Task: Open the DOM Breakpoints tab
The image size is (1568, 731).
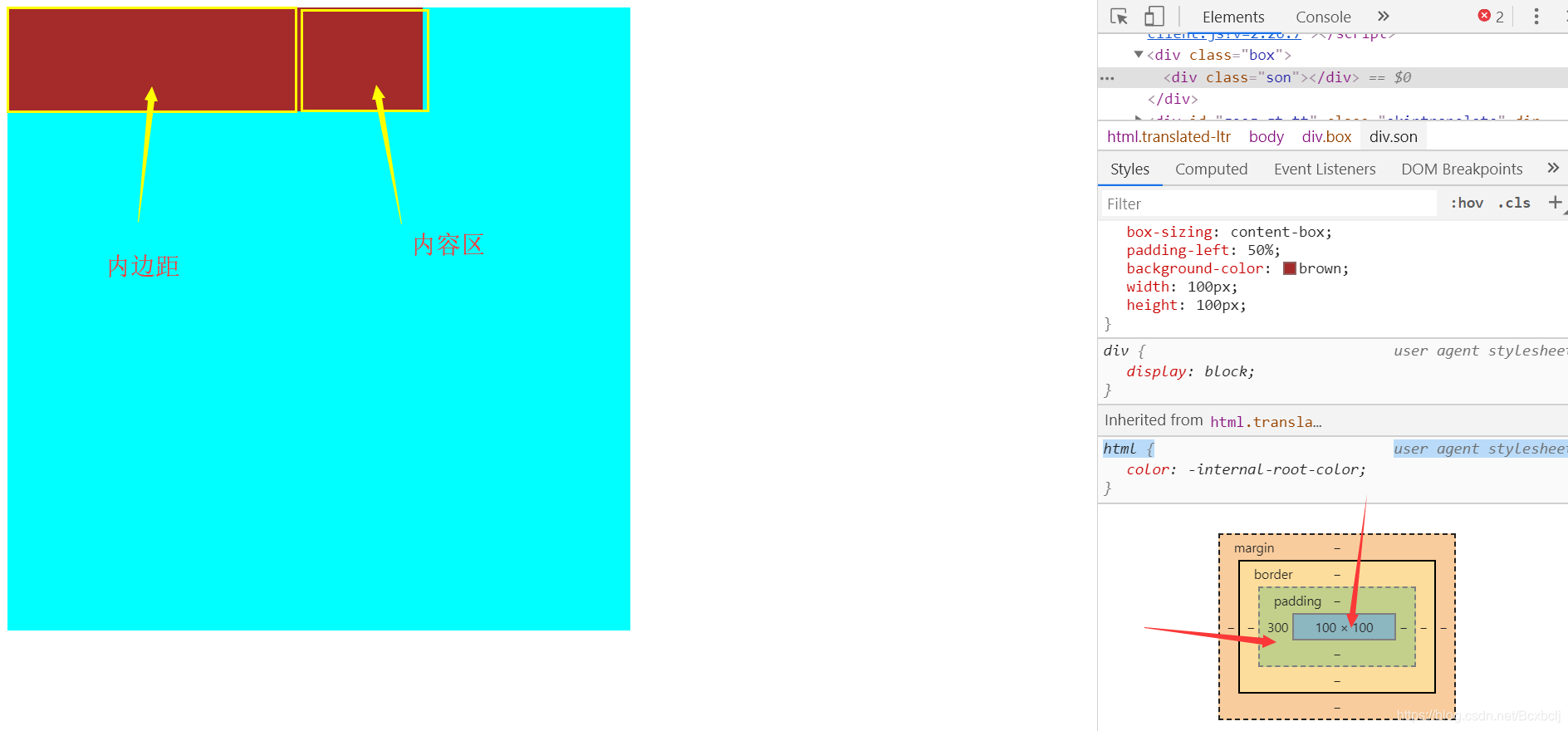Action: [x=1462, y=169]
